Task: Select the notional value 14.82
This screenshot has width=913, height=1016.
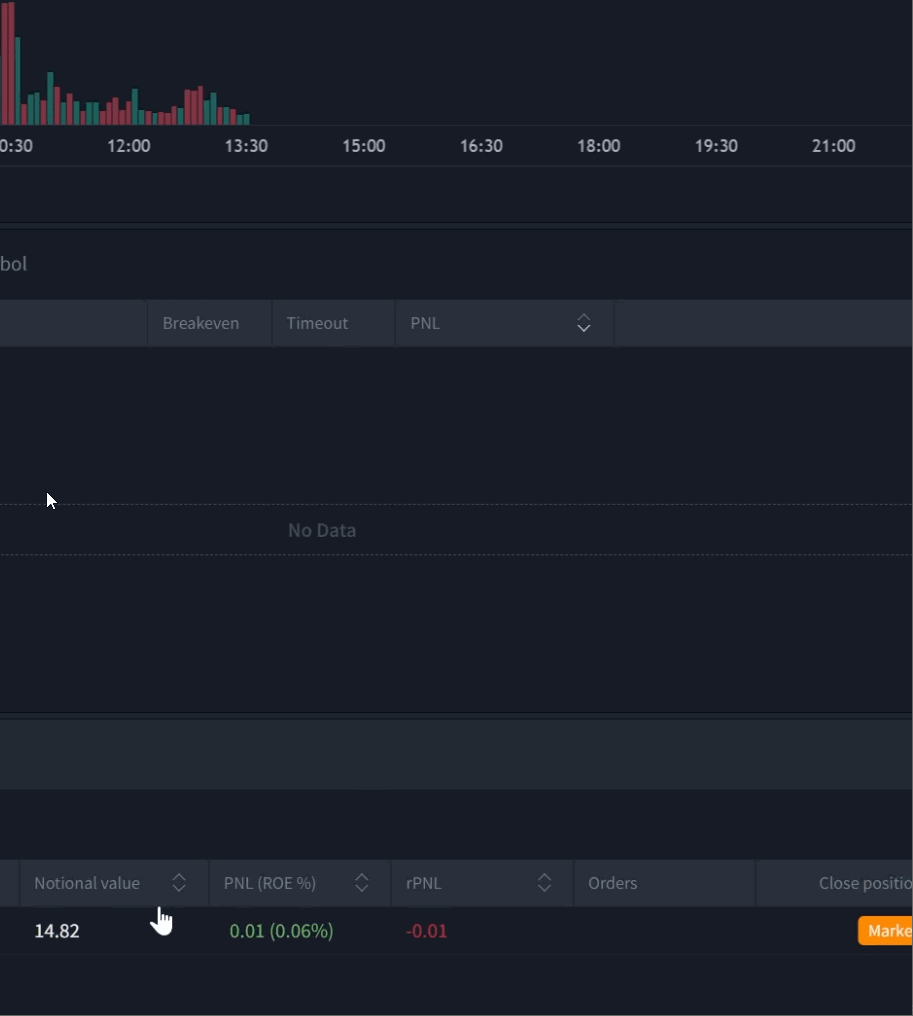Action: 57,931
